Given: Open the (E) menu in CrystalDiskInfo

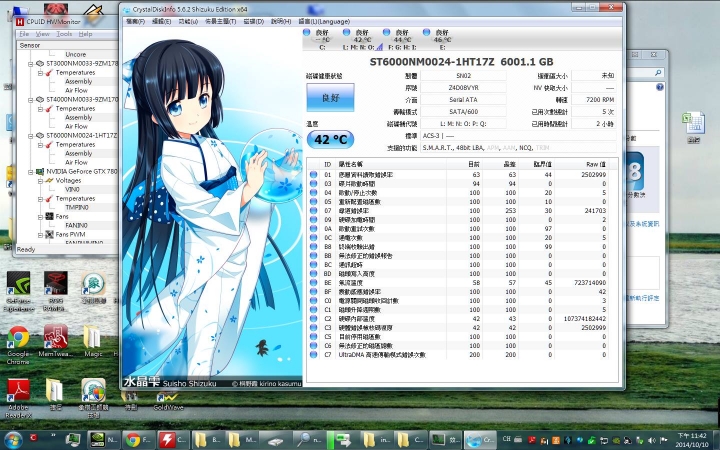Looking at the screenshot, I should pyautogui.click(x=161, y=22).
